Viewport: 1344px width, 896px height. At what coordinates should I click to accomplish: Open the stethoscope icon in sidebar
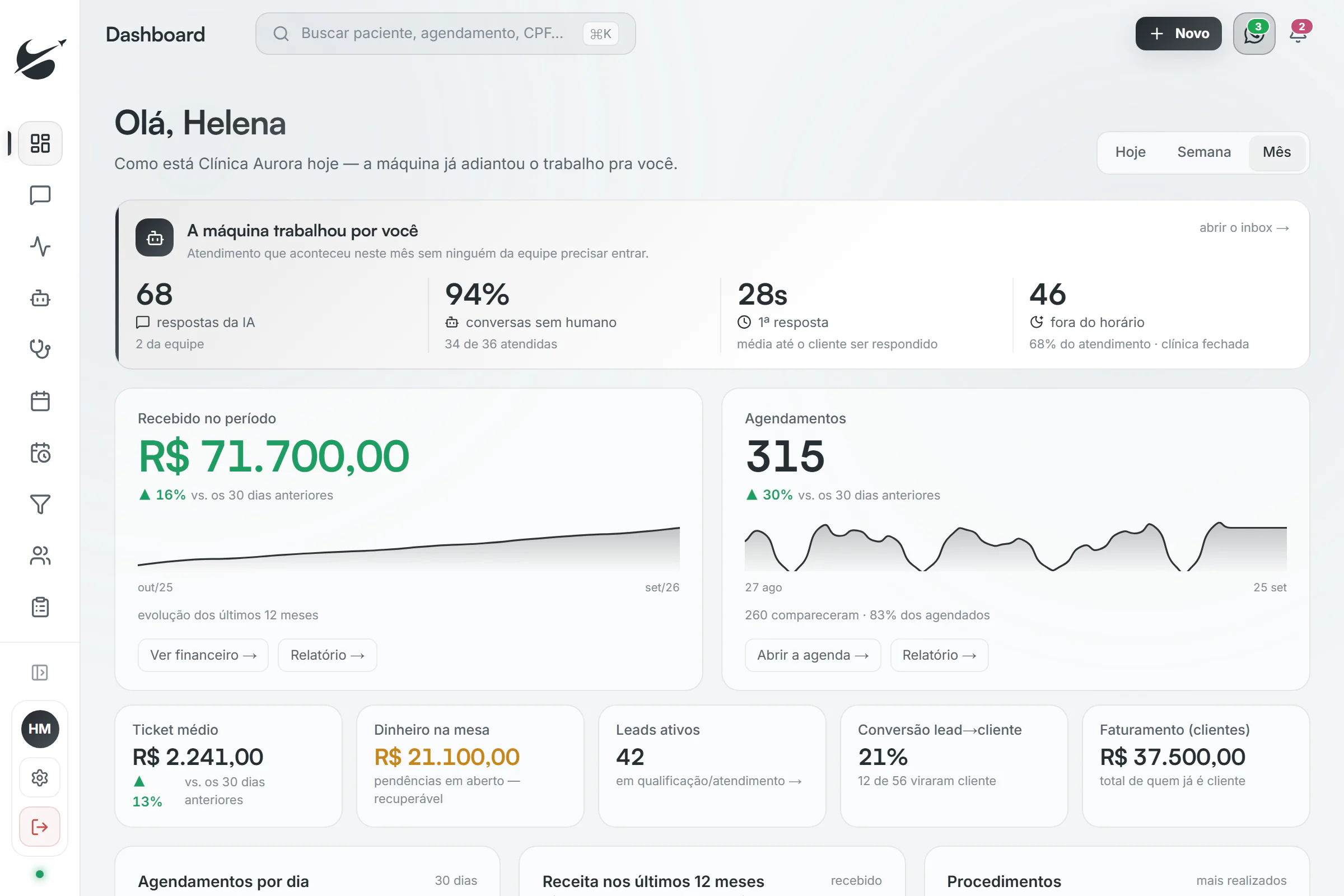(40, 349)
